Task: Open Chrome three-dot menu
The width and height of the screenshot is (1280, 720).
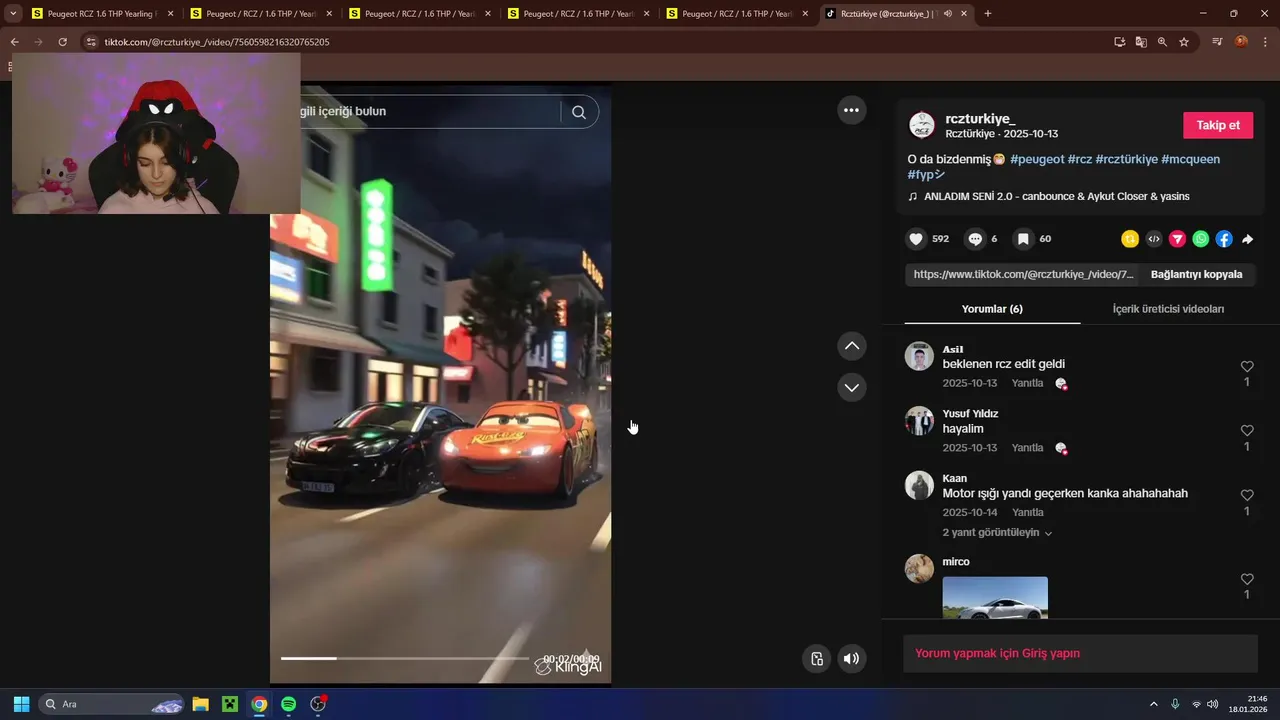Action: pyautogui.click(x=1266, y=42)
